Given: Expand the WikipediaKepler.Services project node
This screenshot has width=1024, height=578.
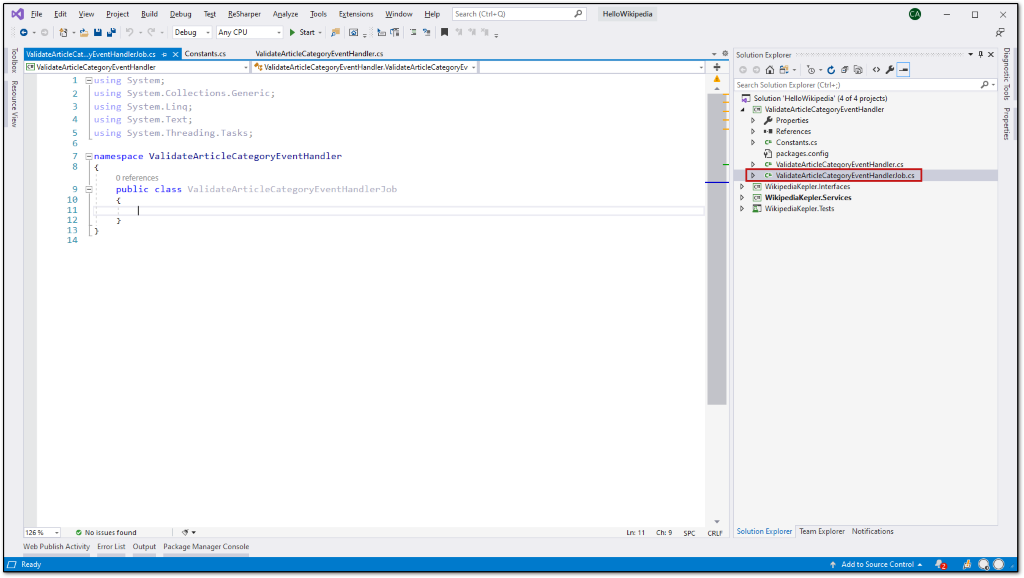Looking at the screenshot, I should (x=742, y=198).
